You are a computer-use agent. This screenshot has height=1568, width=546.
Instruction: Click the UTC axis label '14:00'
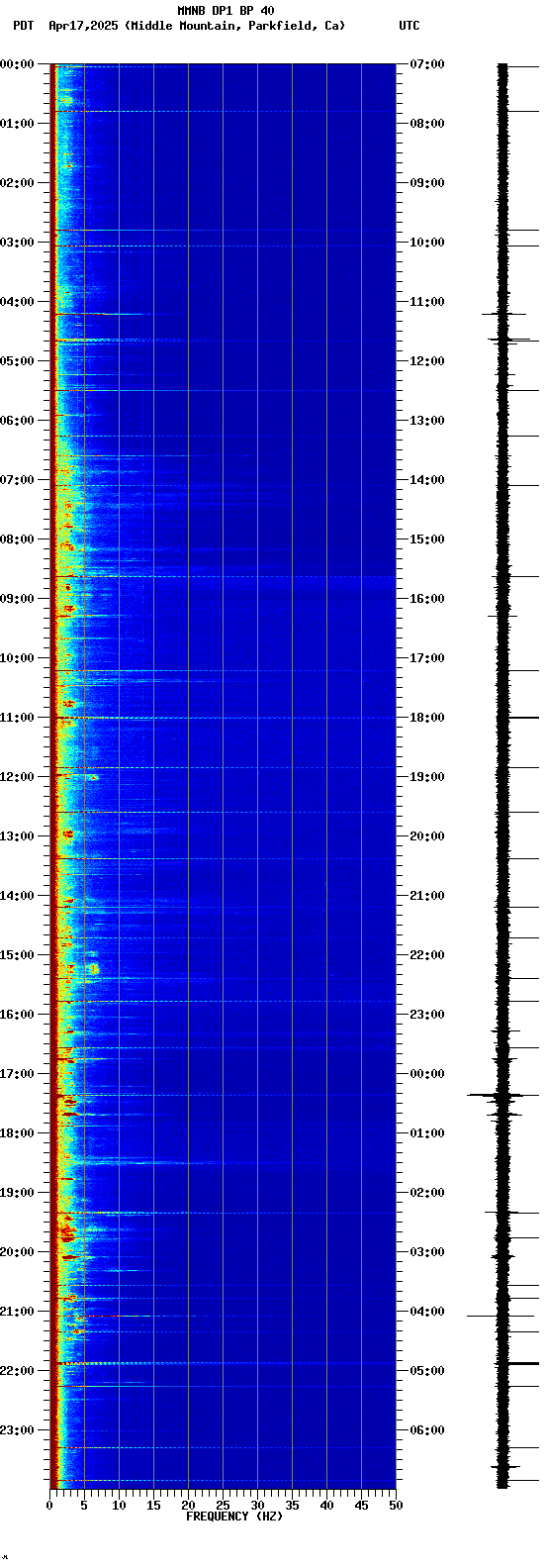pos(426,480)
